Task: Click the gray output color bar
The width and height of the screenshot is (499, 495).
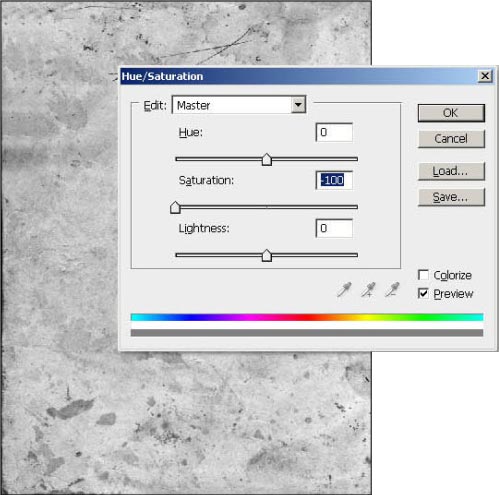Action: click(x=307, y=333)
